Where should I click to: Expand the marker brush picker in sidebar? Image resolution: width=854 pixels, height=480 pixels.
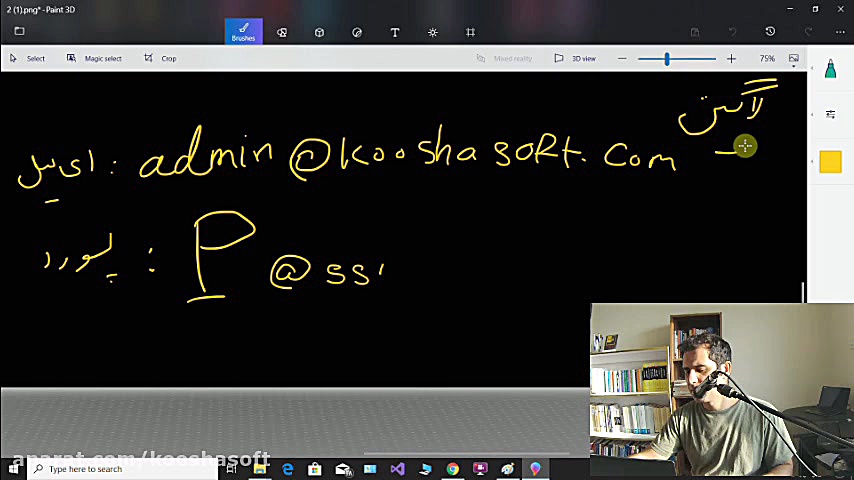pos(830,70)
